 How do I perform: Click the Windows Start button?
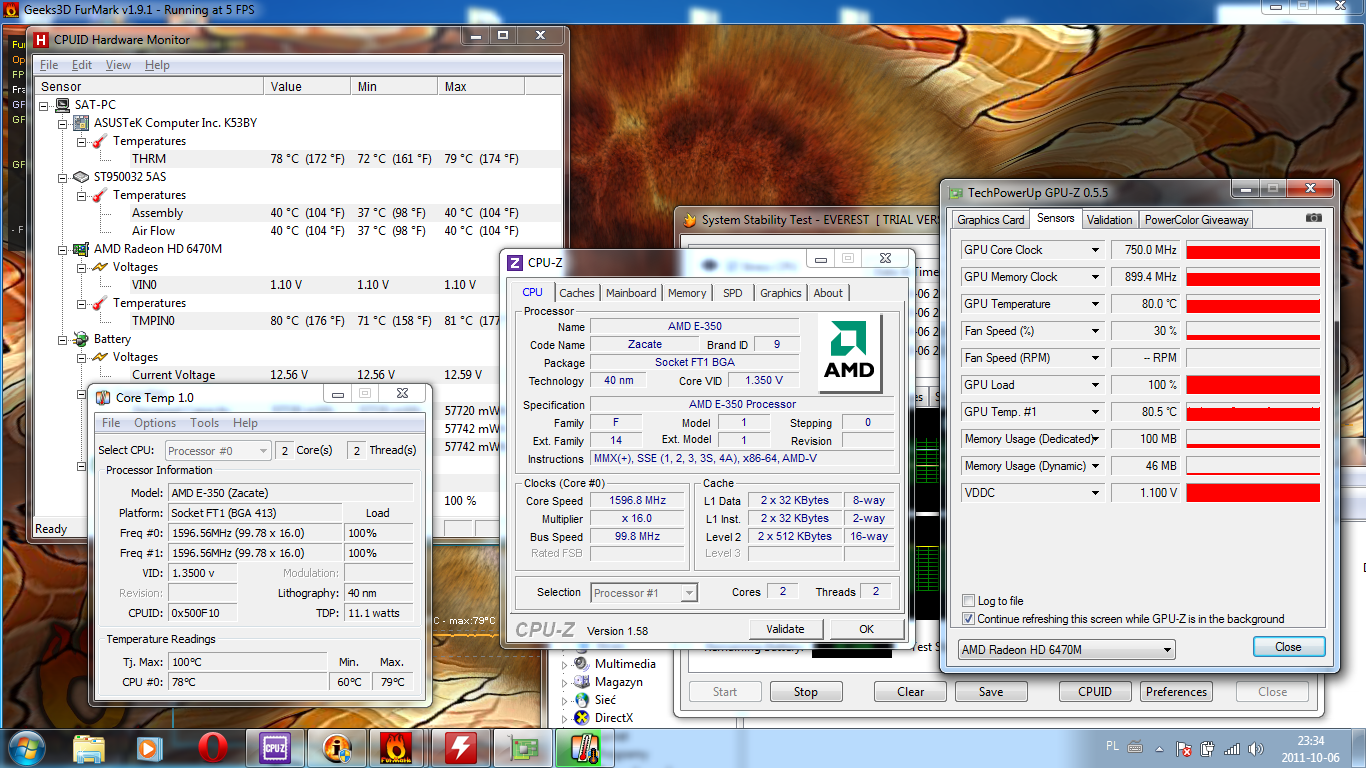[26, 748]
